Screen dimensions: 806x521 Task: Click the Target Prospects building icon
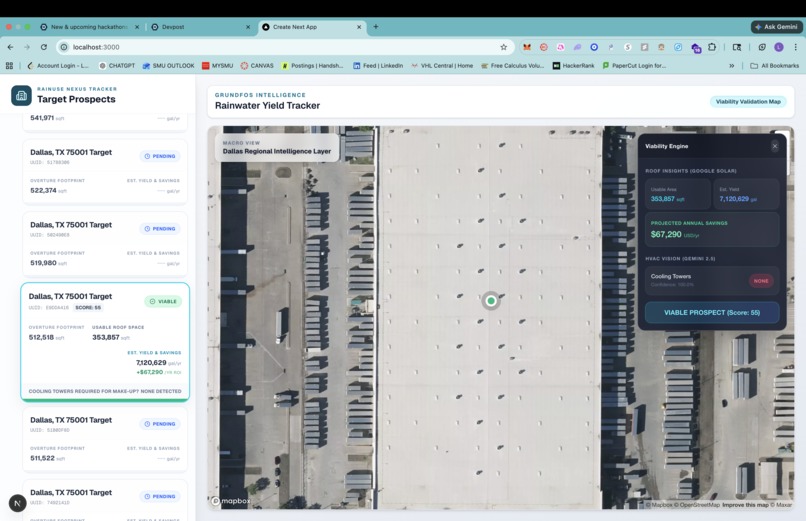click(x=21, y=96)
